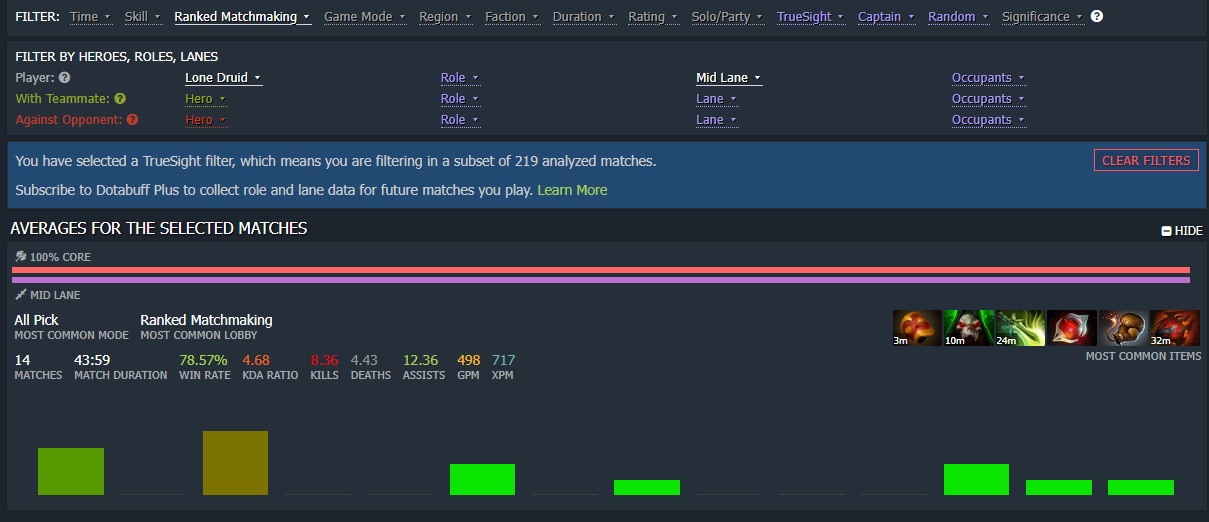Click the 4.43 deaths value
Viewport: 1209px width, 522px height.
click(364, 360)
